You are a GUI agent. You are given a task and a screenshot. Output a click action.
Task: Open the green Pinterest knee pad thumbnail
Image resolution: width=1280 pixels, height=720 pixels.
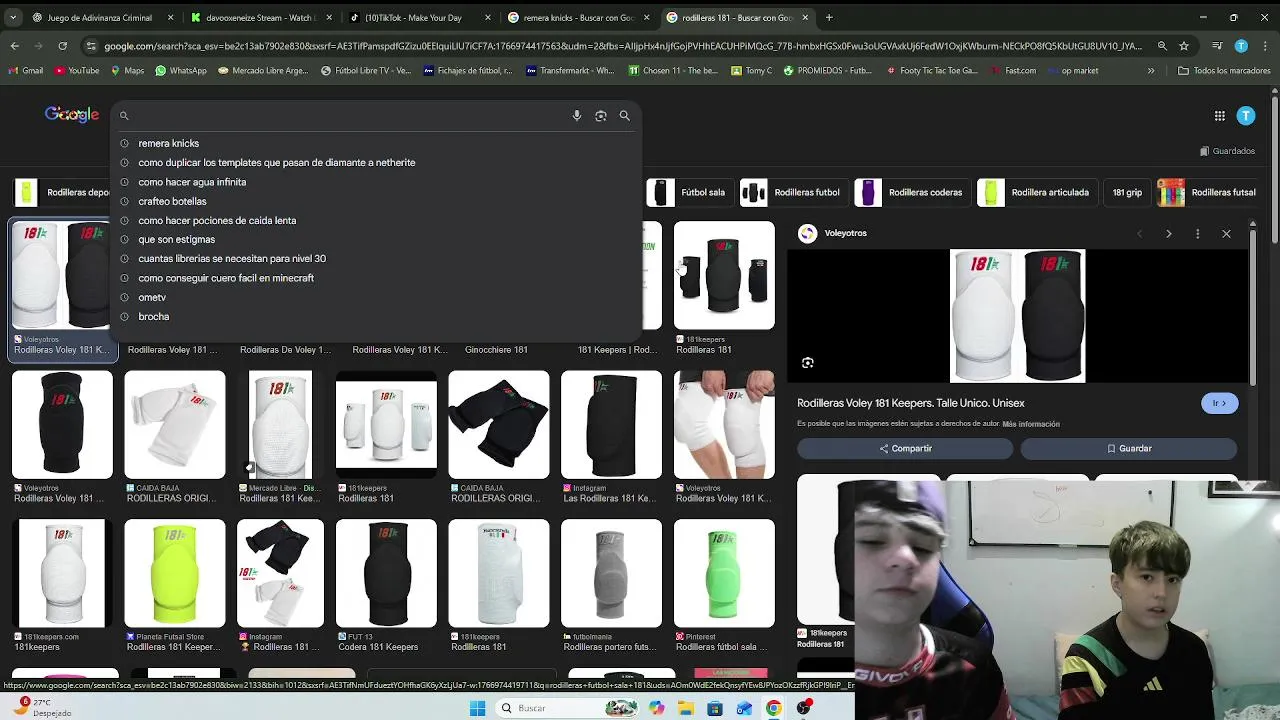click(724, 573)
